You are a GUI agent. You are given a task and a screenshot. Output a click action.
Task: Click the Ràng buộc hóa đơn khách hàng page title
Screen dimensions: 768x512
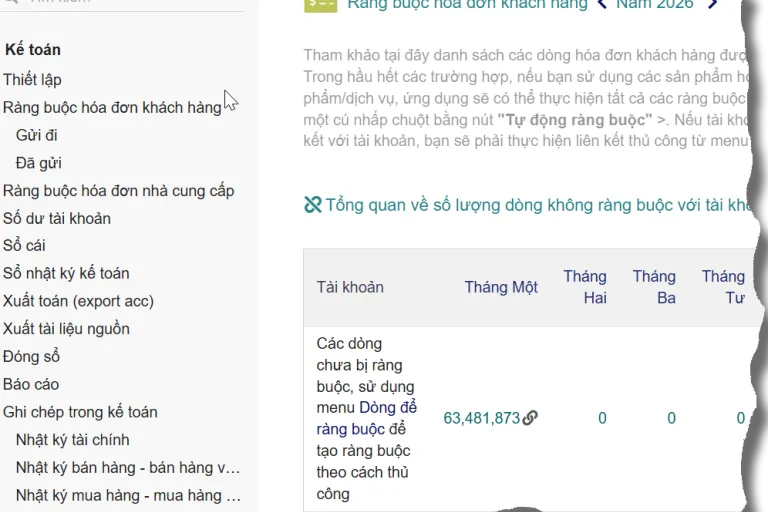click(x=467, y=4)
